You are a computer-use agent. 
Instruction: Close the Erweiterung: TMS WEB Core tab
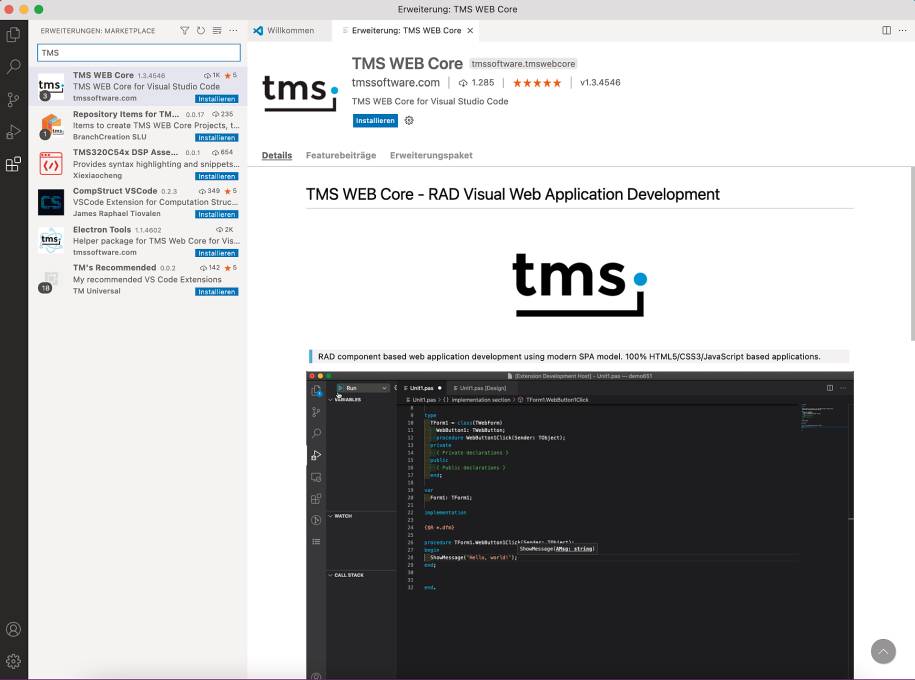[470, 30]
